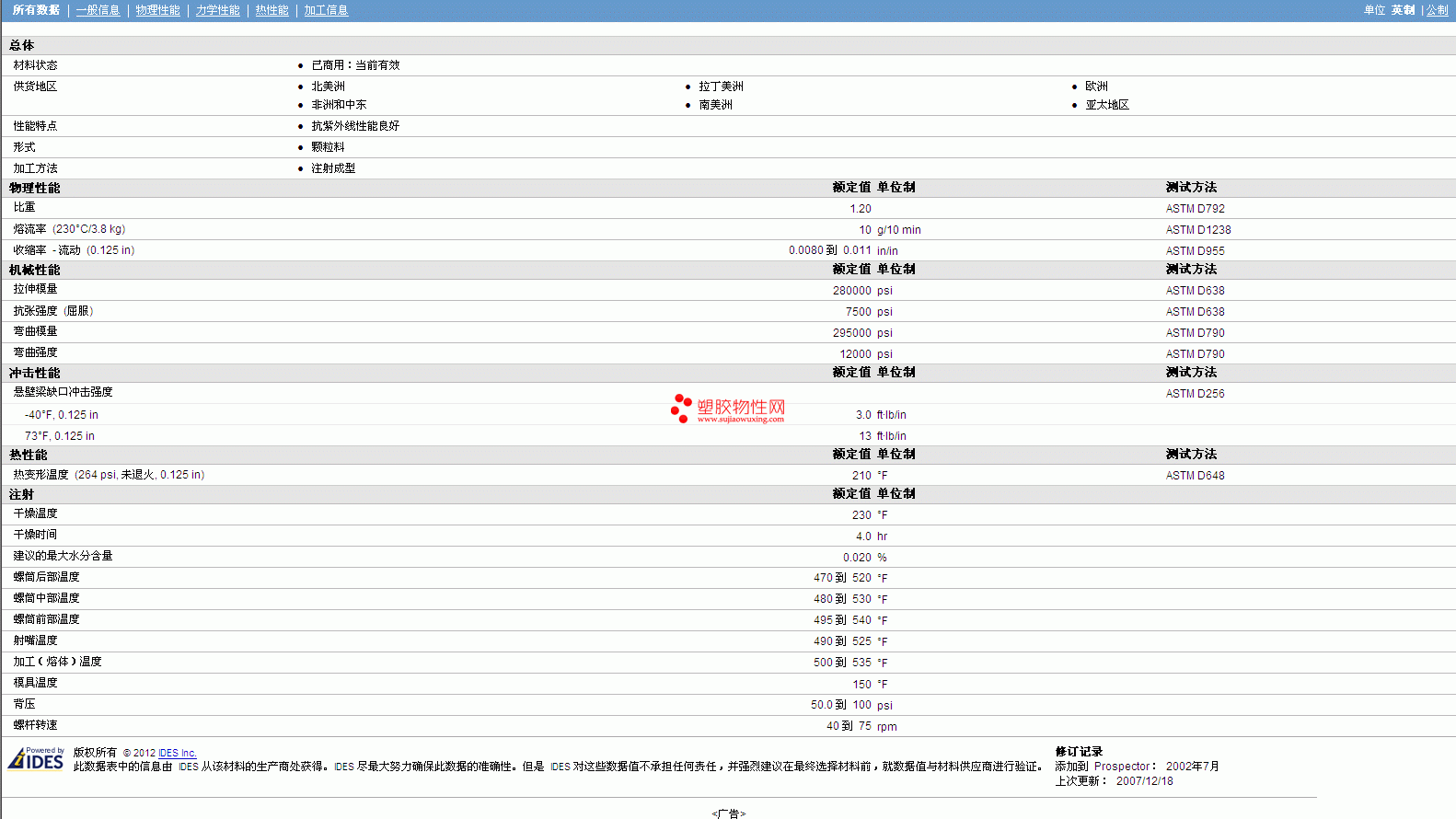The width and height of the screenshot is (1456, 819).
Task: Select the 螺筒后部温度 row label
Action: pos(46,577)
